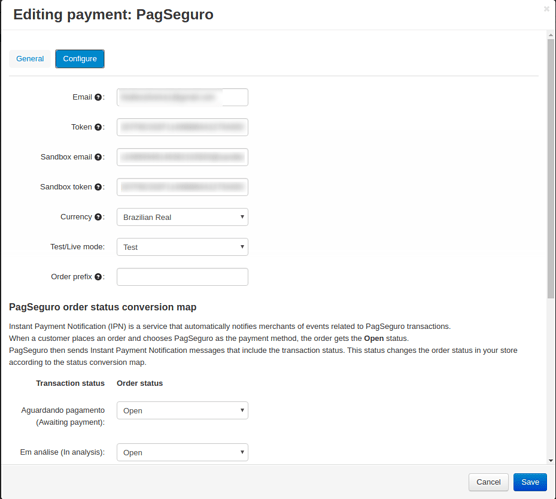
Task: Focus the Sandbox email input field
Action: (182, 157)
